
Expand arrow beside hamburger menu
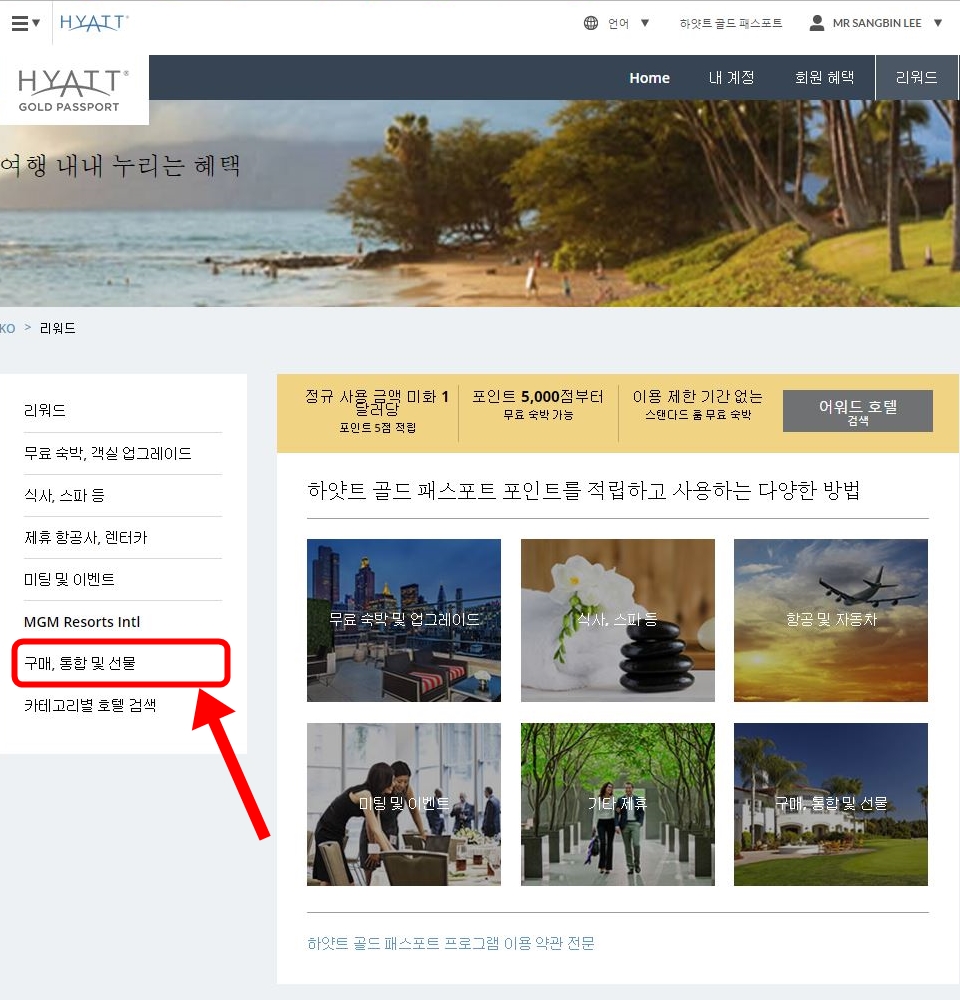pos(36,23)
